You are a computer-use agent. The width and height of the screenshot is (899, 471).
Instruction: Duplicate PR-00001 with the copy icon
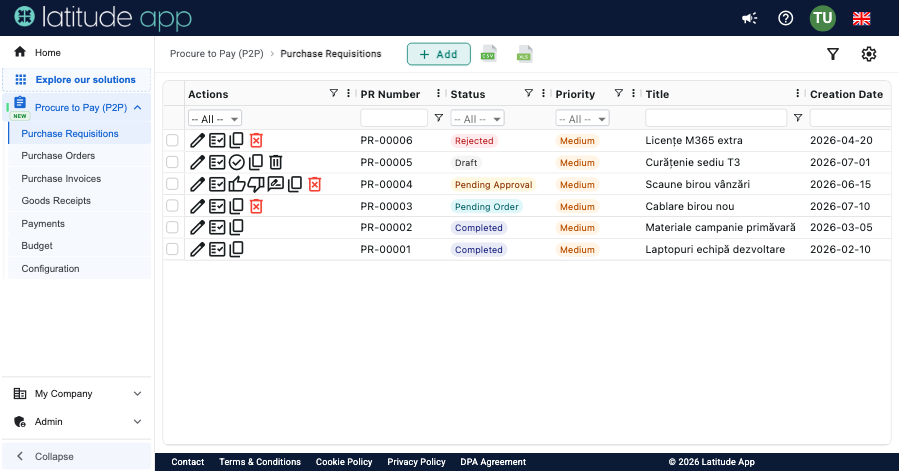point(236,250)
